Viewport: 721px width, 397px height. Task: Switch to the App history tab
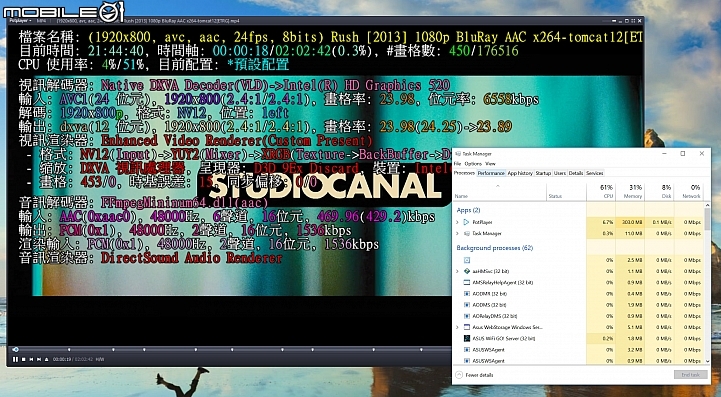[520, 173]
